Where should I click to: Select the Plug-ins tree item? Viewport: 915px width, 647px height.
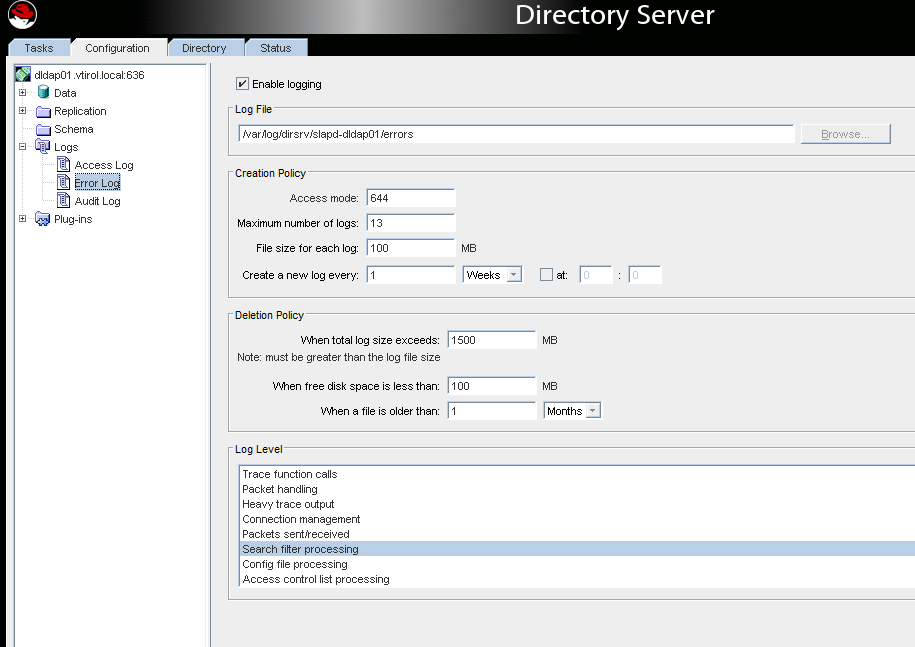click(73, 219)
